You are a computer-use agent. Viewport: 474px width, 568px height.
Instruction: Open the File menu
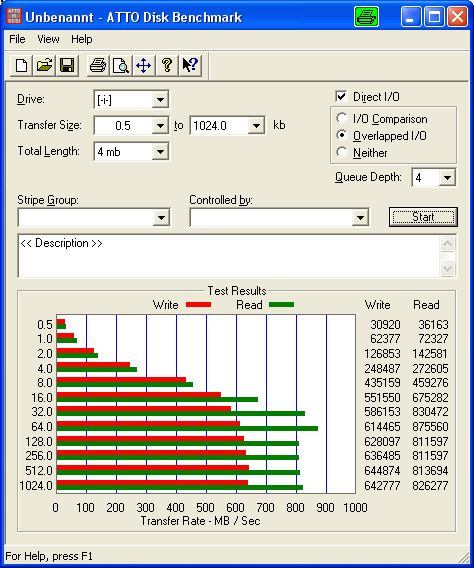coord(17,39)
